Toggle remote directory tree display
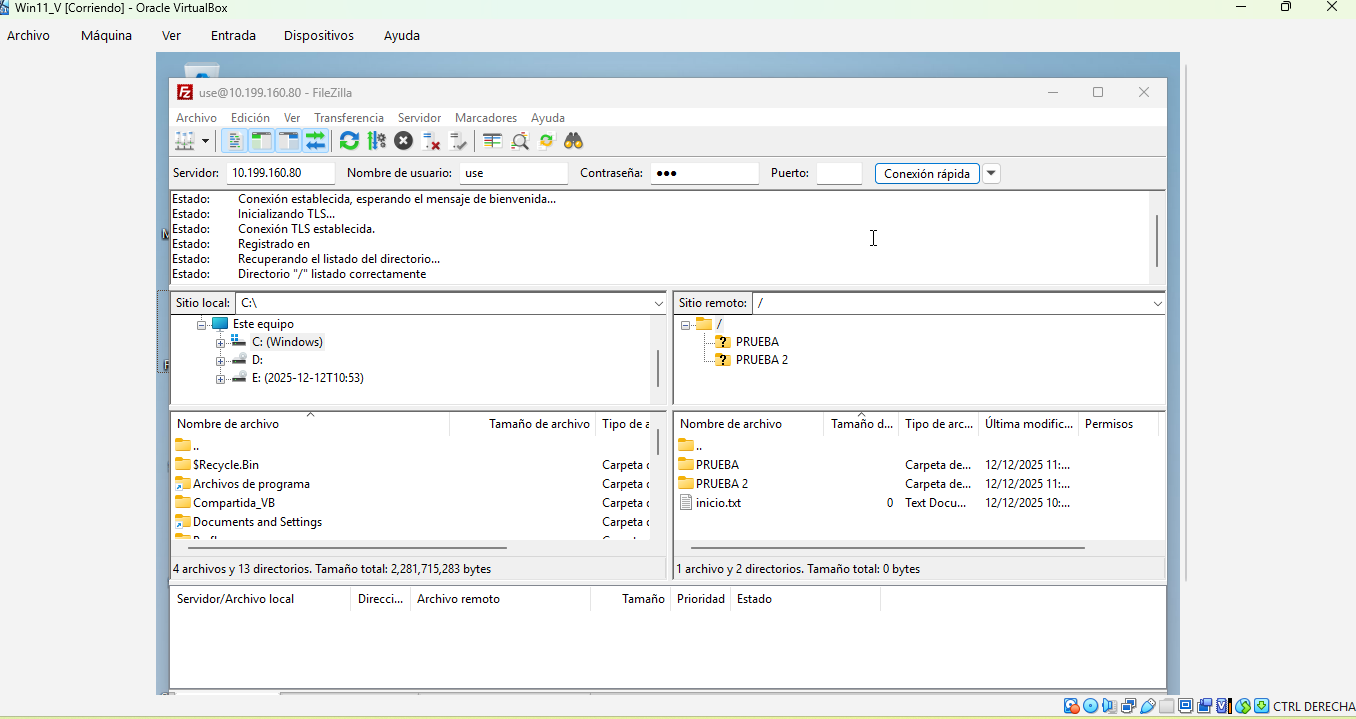This screenshot has width=1356, height=719. coord(289,141)
